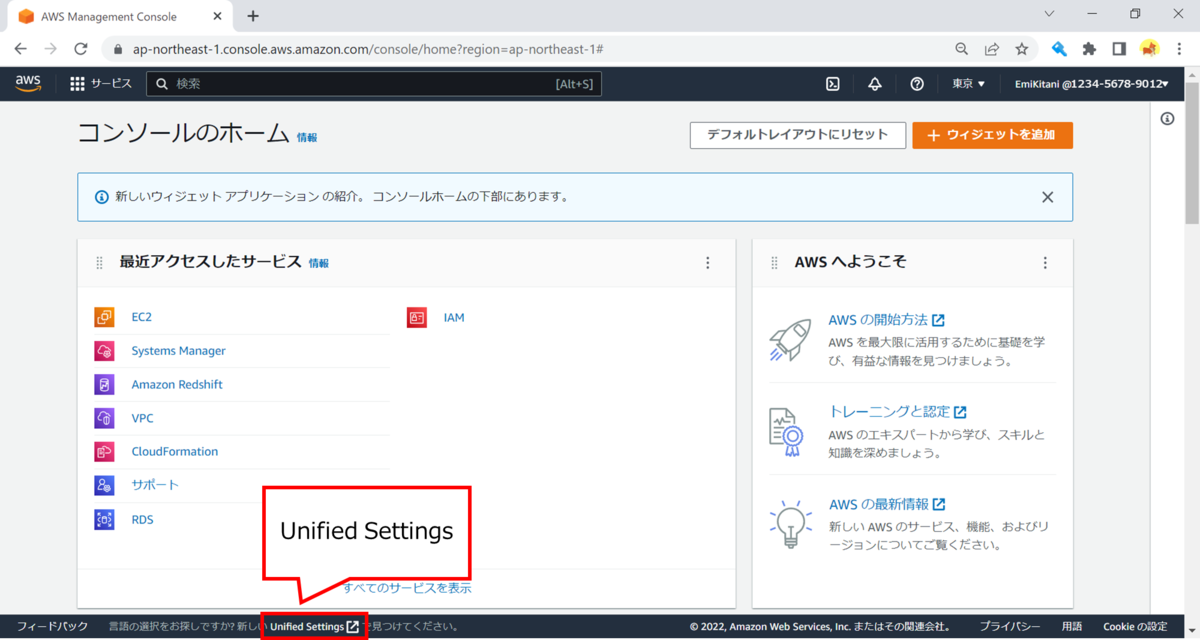This screenshot has height=640, width=1200.
Task: Open the notifications bell icon
Action: click(x=874, y=84)
